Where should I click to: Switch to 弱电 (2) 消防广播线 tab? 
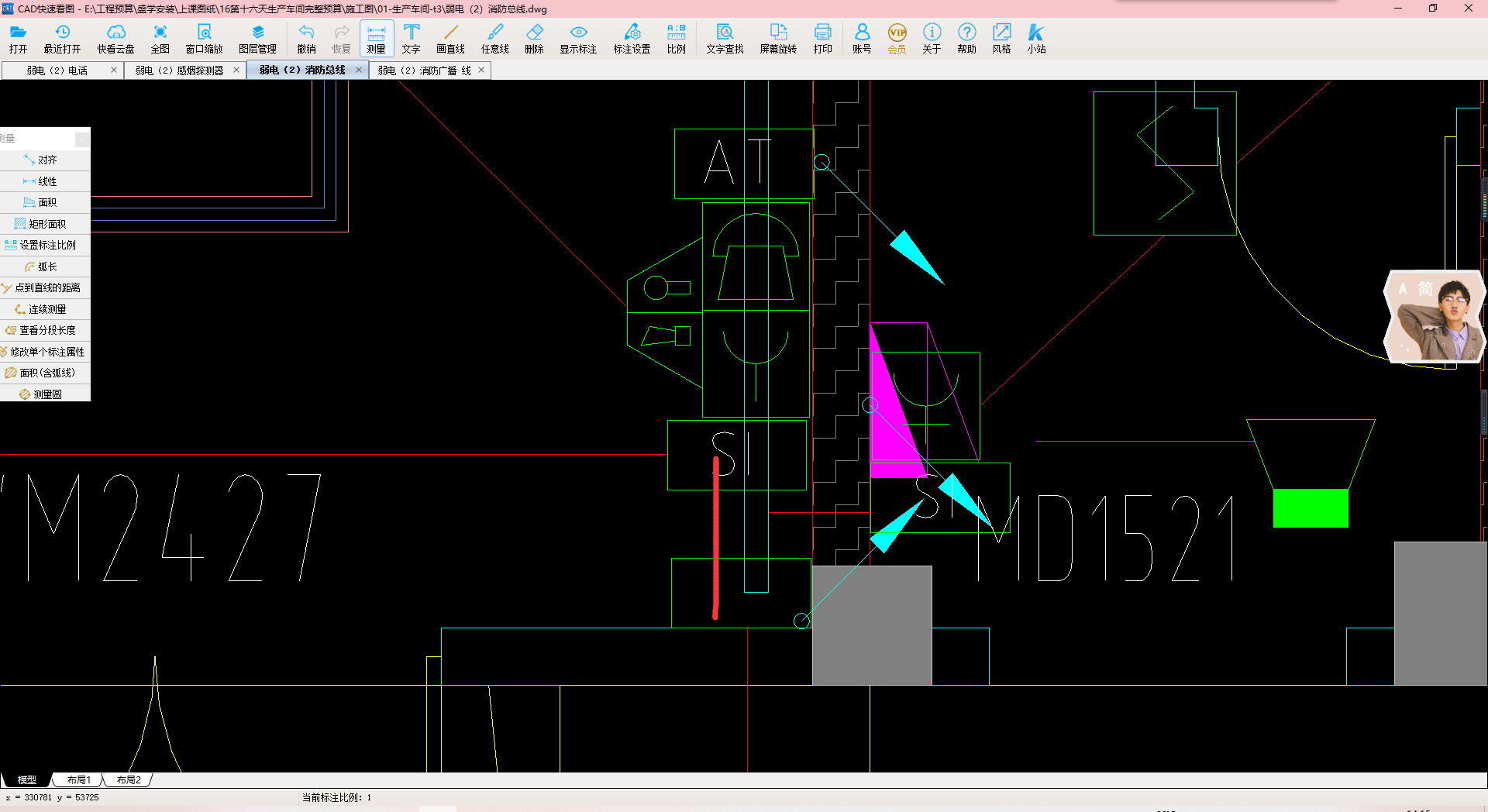(x=424, y=71)
